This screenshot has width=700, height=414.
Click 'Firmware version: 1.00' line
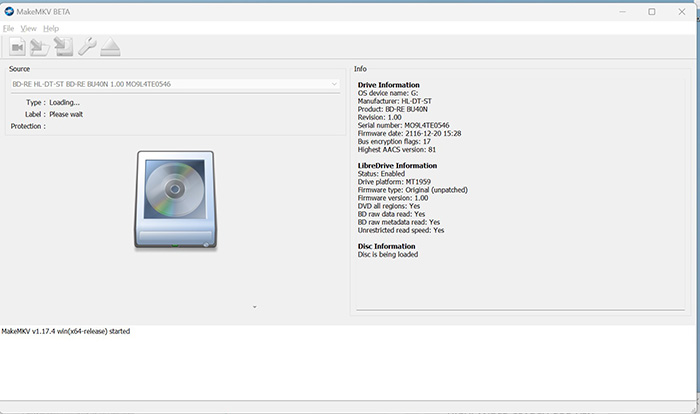click(393, 198)
